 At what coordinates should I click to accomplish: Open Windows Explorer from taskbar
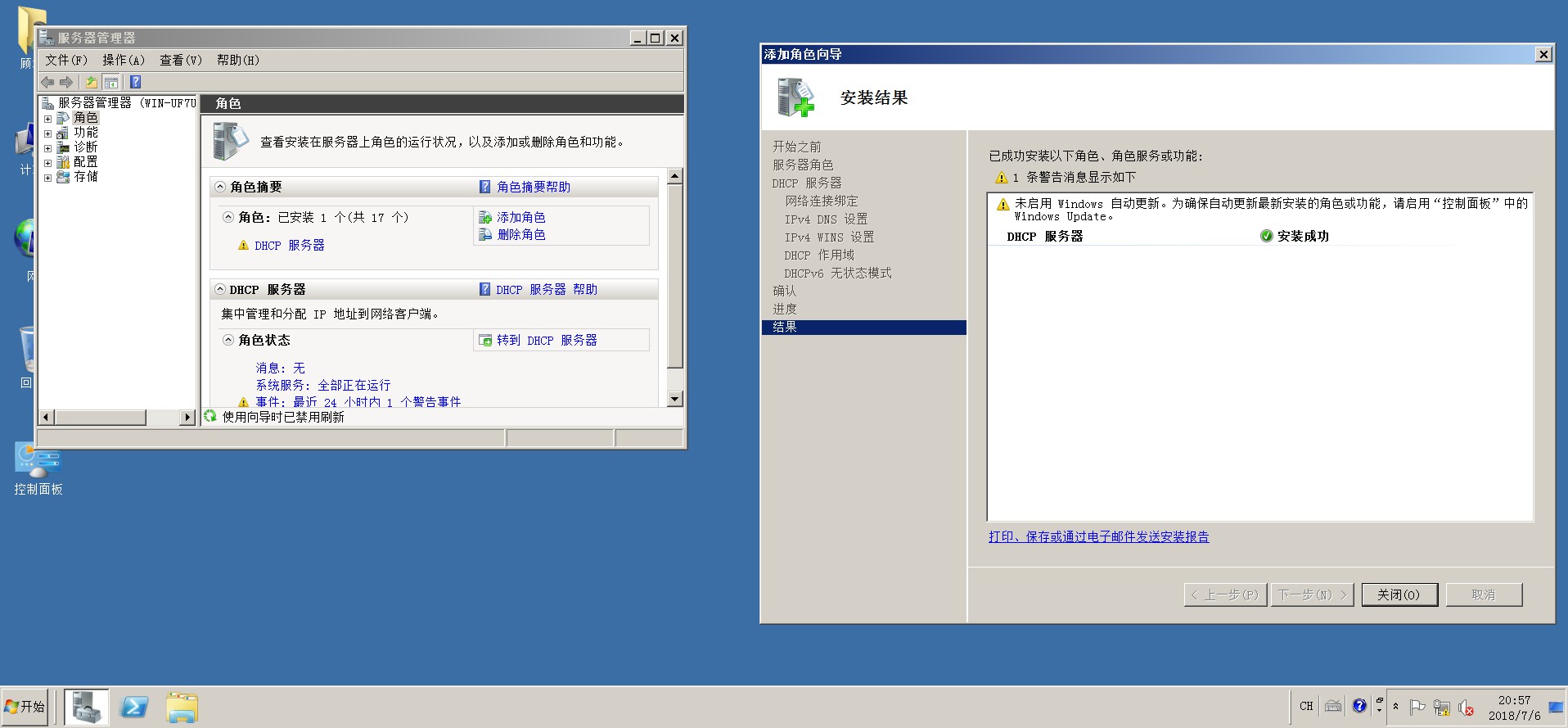pos(182,707)
